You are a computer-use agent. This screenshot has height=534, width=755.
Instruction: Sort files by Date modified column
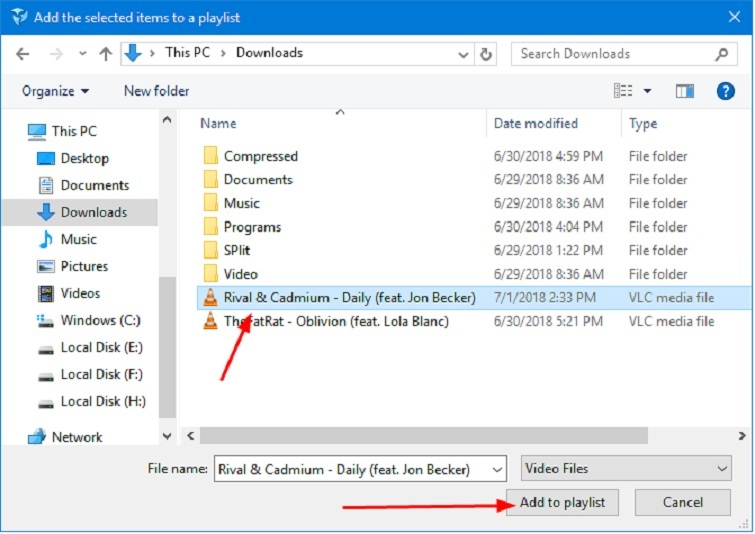point(535,123)
